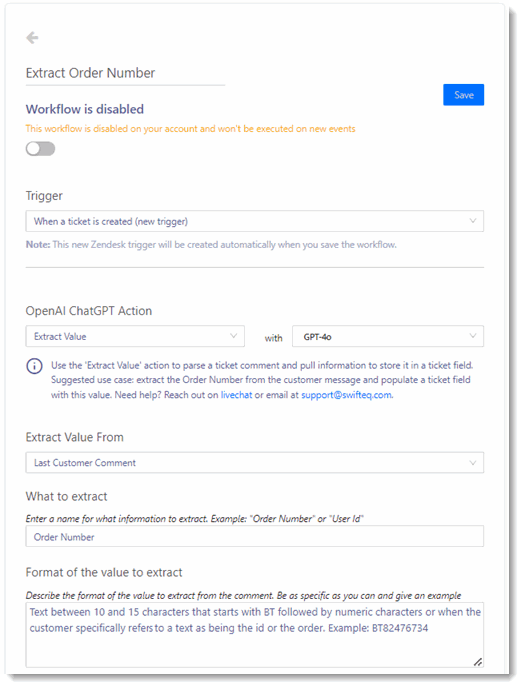Screen dimensions: 518x682
Task: Enable the workflow toggle switch
Action: pyautogui.click(x=40, y=149)
